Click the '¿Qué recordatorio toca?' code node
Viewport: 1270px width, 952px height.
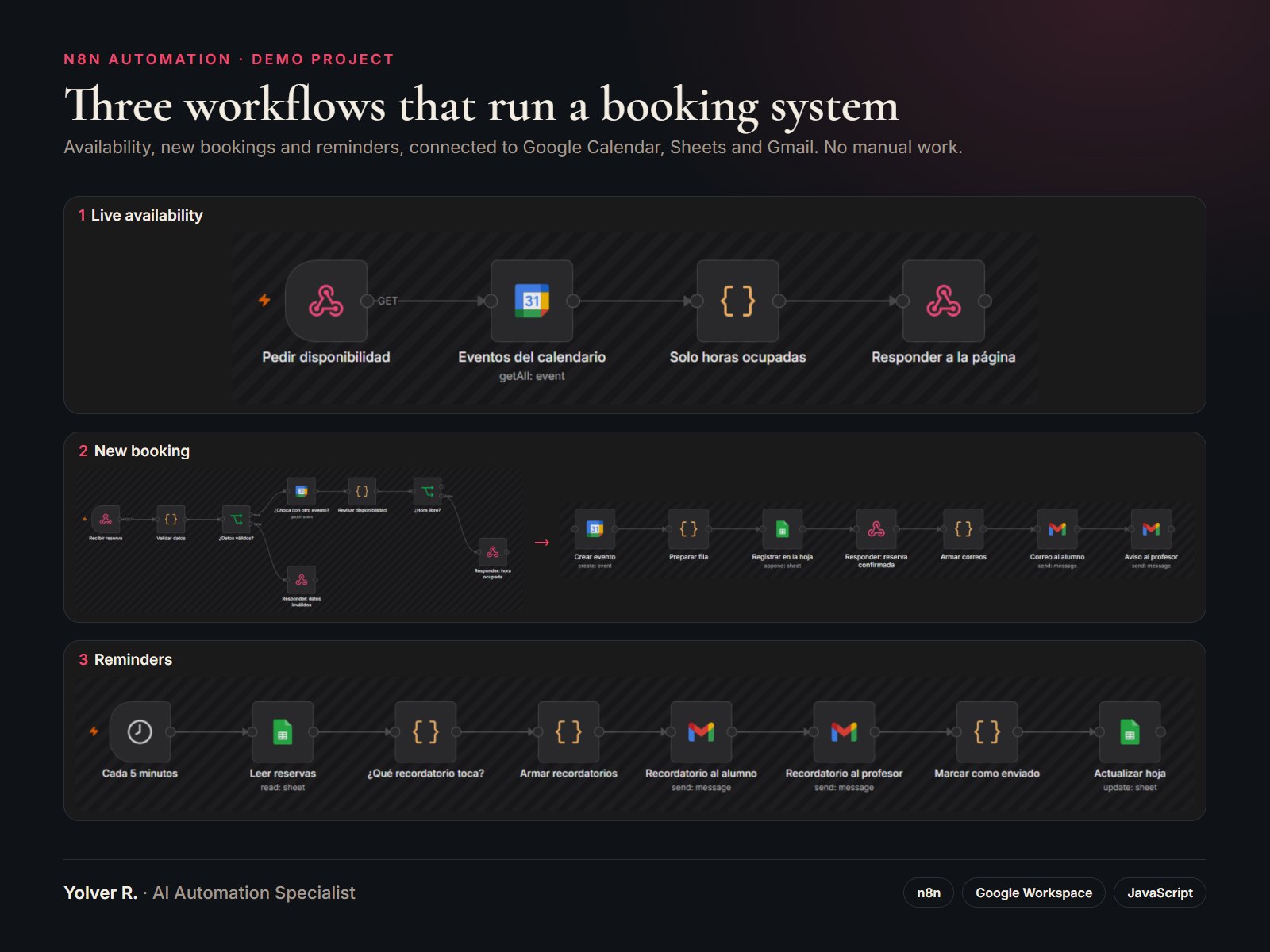click(x=425, y=731)
